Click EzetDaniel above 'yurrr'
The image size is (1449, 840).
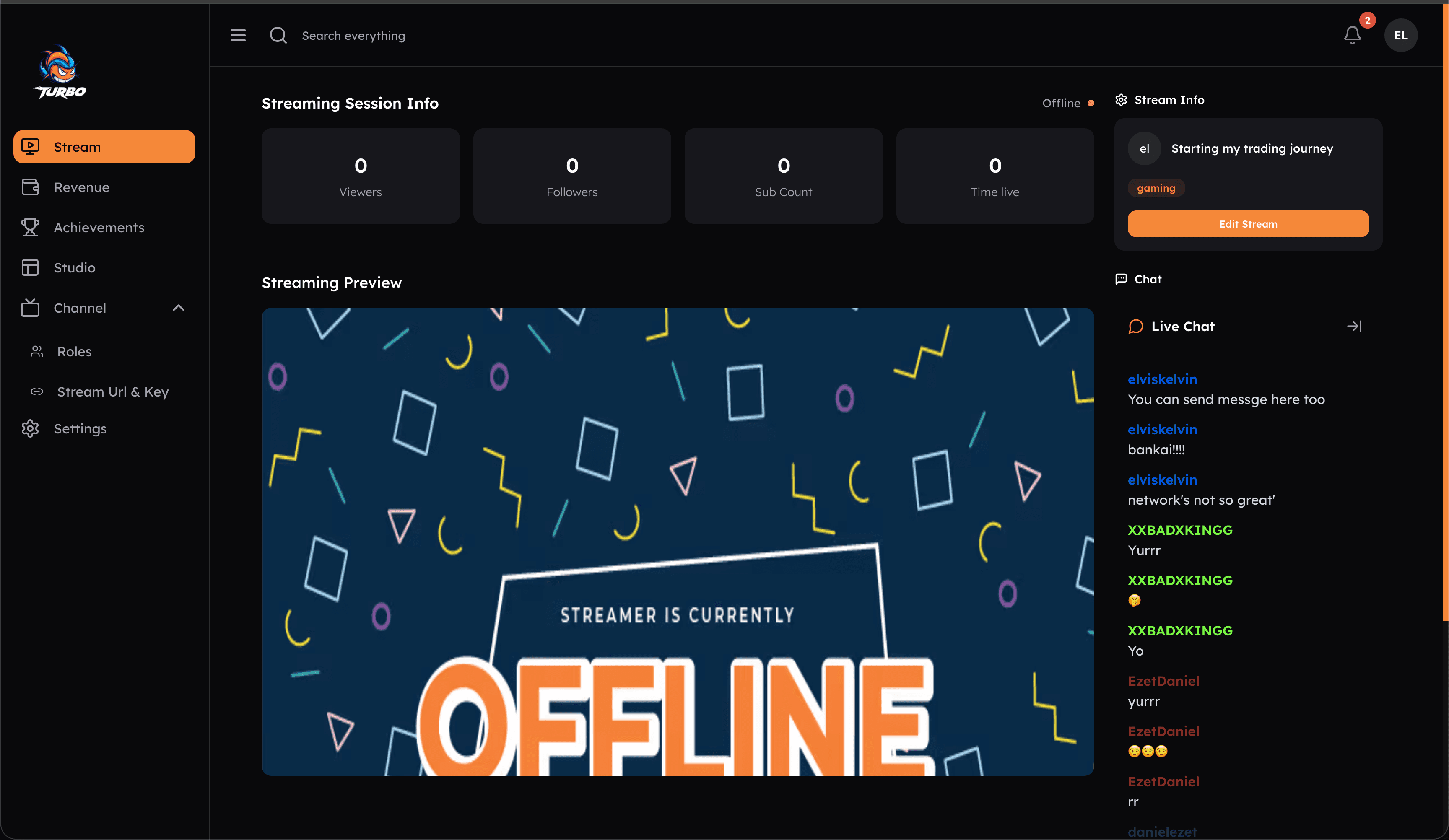point(1163,681)
